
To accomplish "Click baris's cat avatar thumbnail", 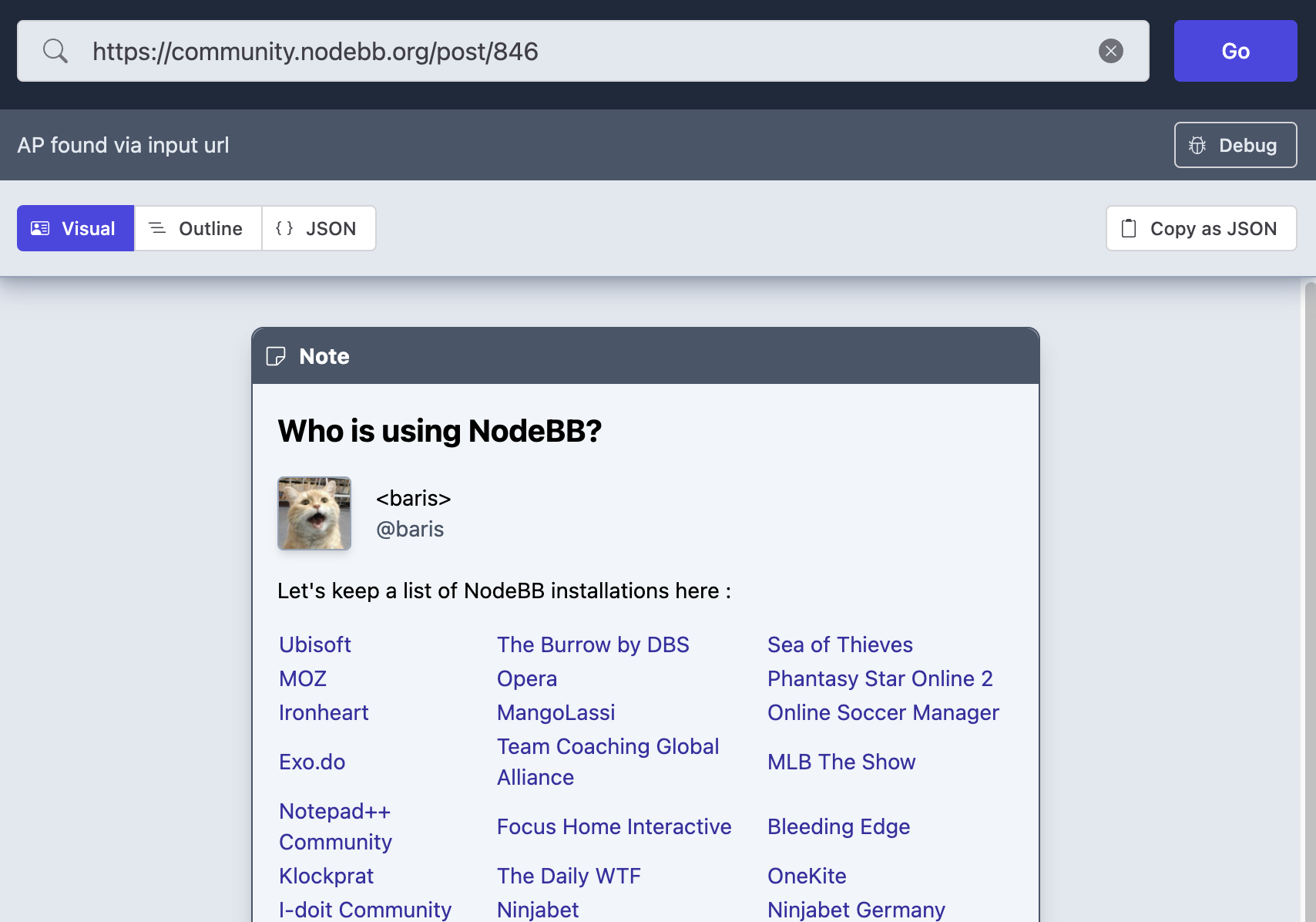I will [314, 513].
